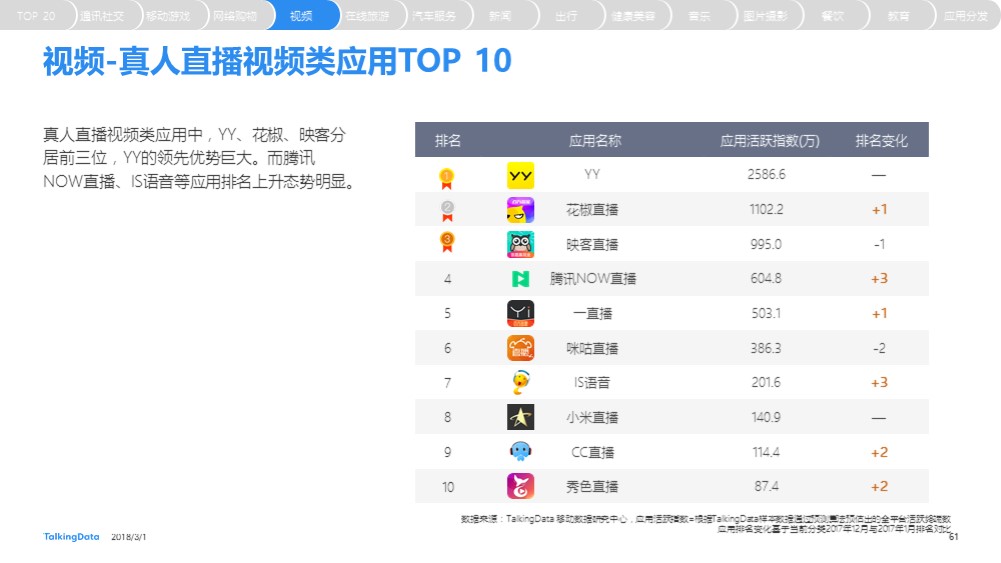Click the IS语音 app icon
The image size is (1001, 563).
tap(521, 382)
